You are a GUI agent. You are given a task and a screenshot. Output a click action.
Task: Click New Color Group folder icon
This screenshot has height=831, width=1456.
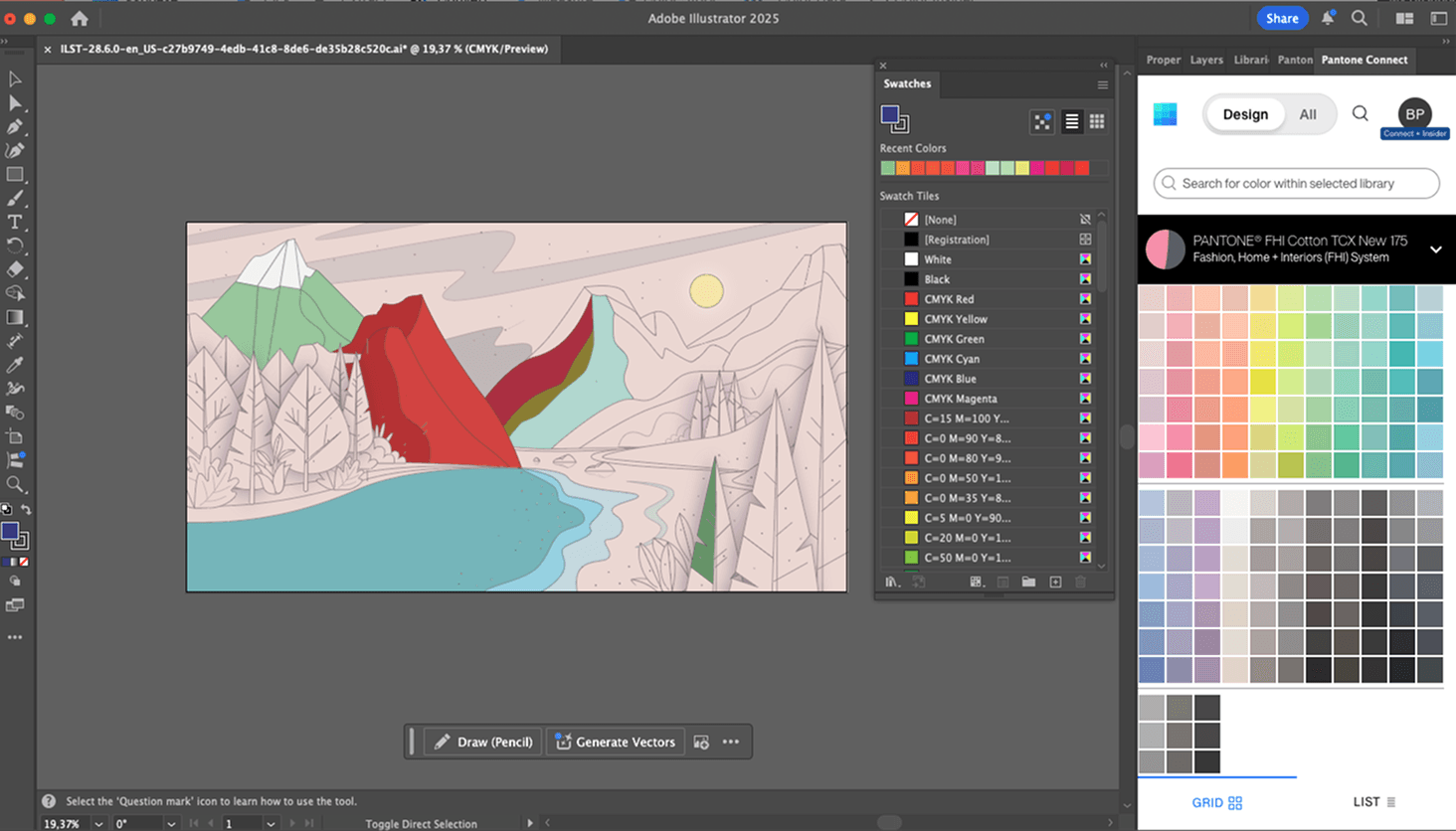(1028, 582)
